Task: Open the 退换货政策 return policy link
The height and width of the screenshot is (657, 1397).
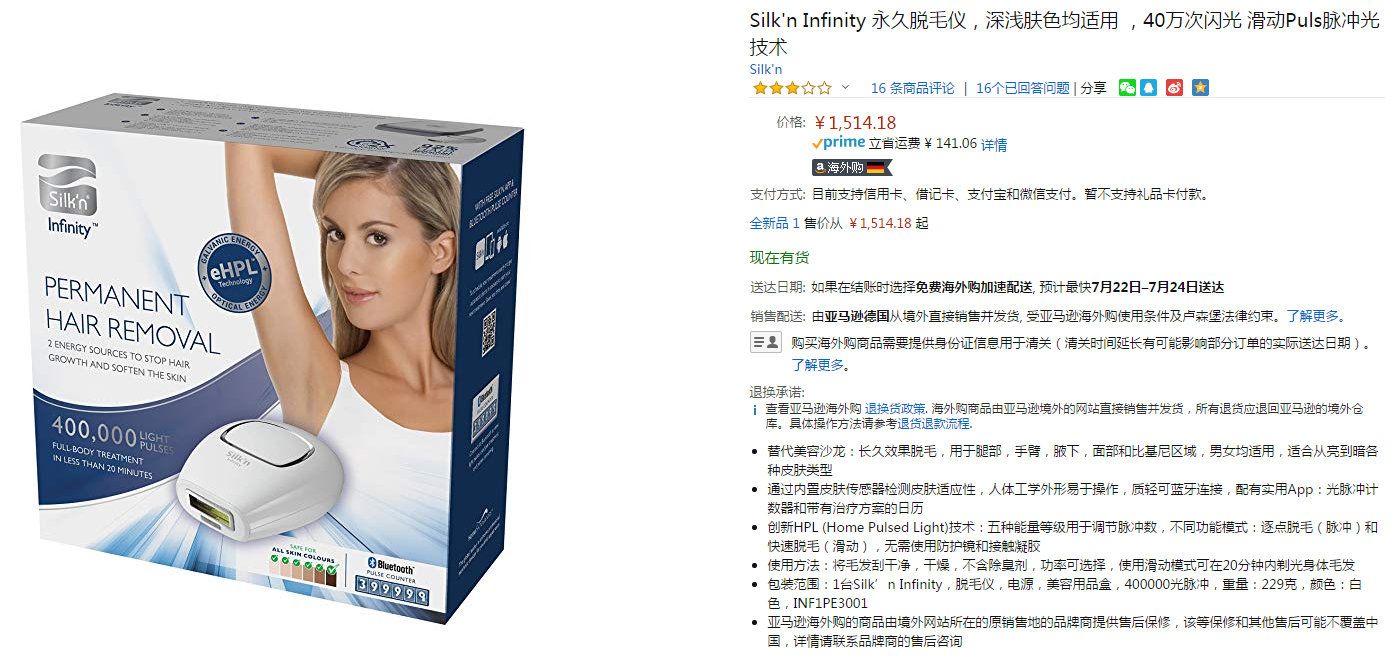Action: point(895,409)
